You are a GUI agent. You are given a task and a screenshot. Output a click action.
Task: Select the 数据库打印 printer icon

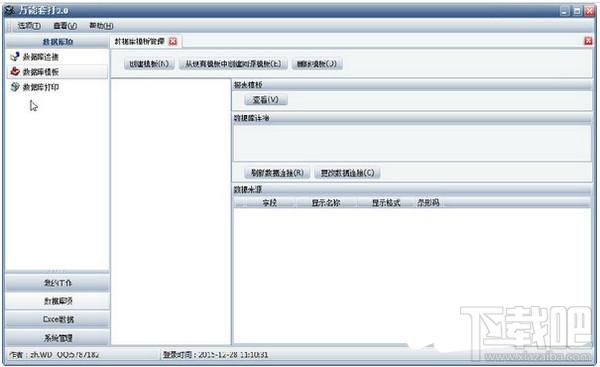tap(15, 87)
